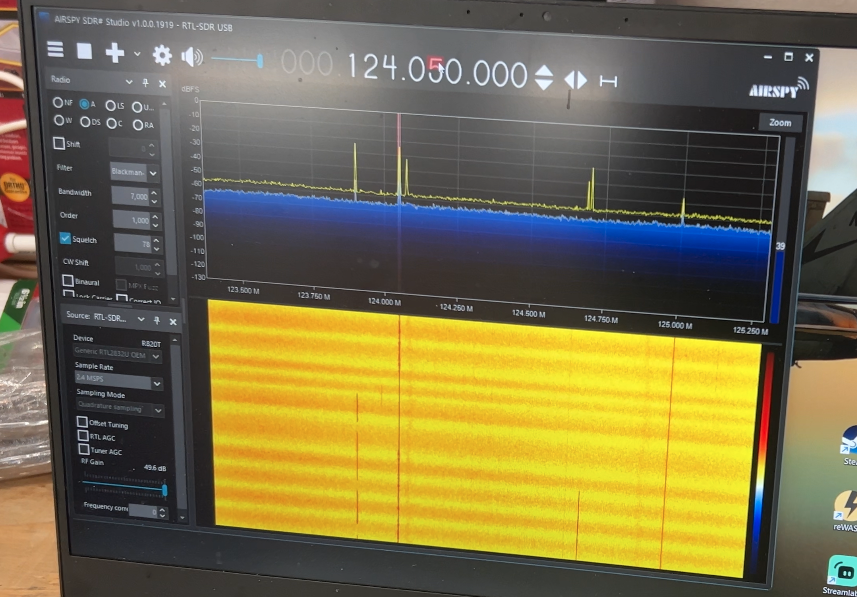Viewport: 857px width, 597px height.
Task: Enable the RTL AGC checkbox
Action: 83,435
